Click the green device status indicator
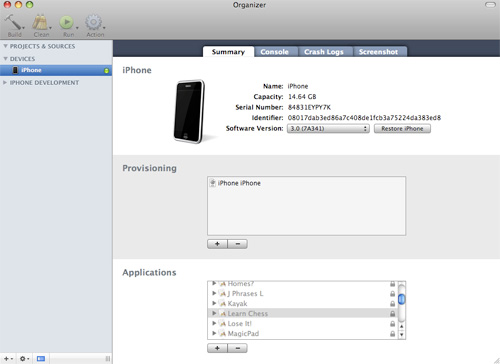This screenshot has height=364, width=500. coord(106,70)
